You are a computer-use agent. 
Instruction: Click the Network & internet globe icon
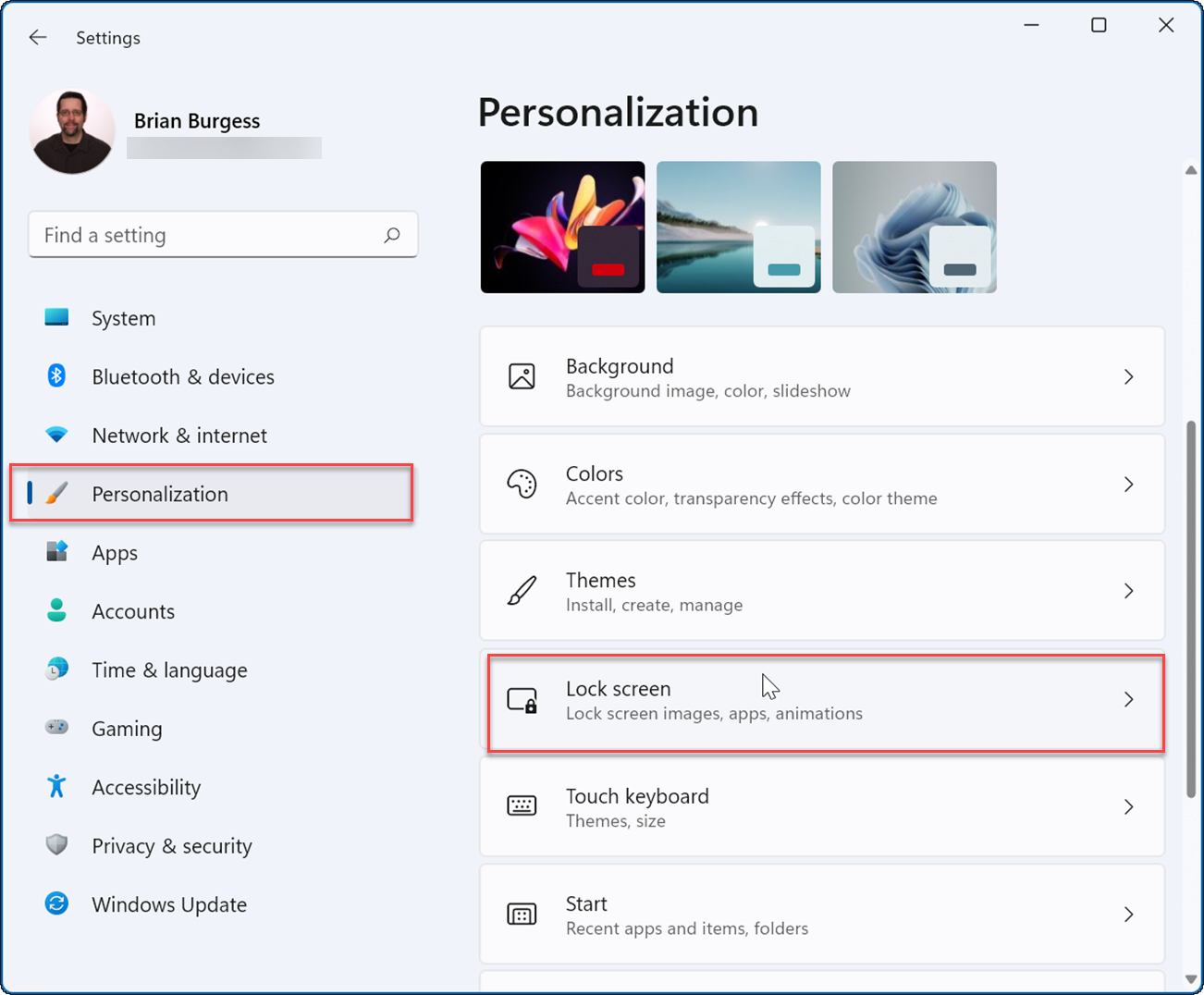pyautogui.click(x=56, y=435)
